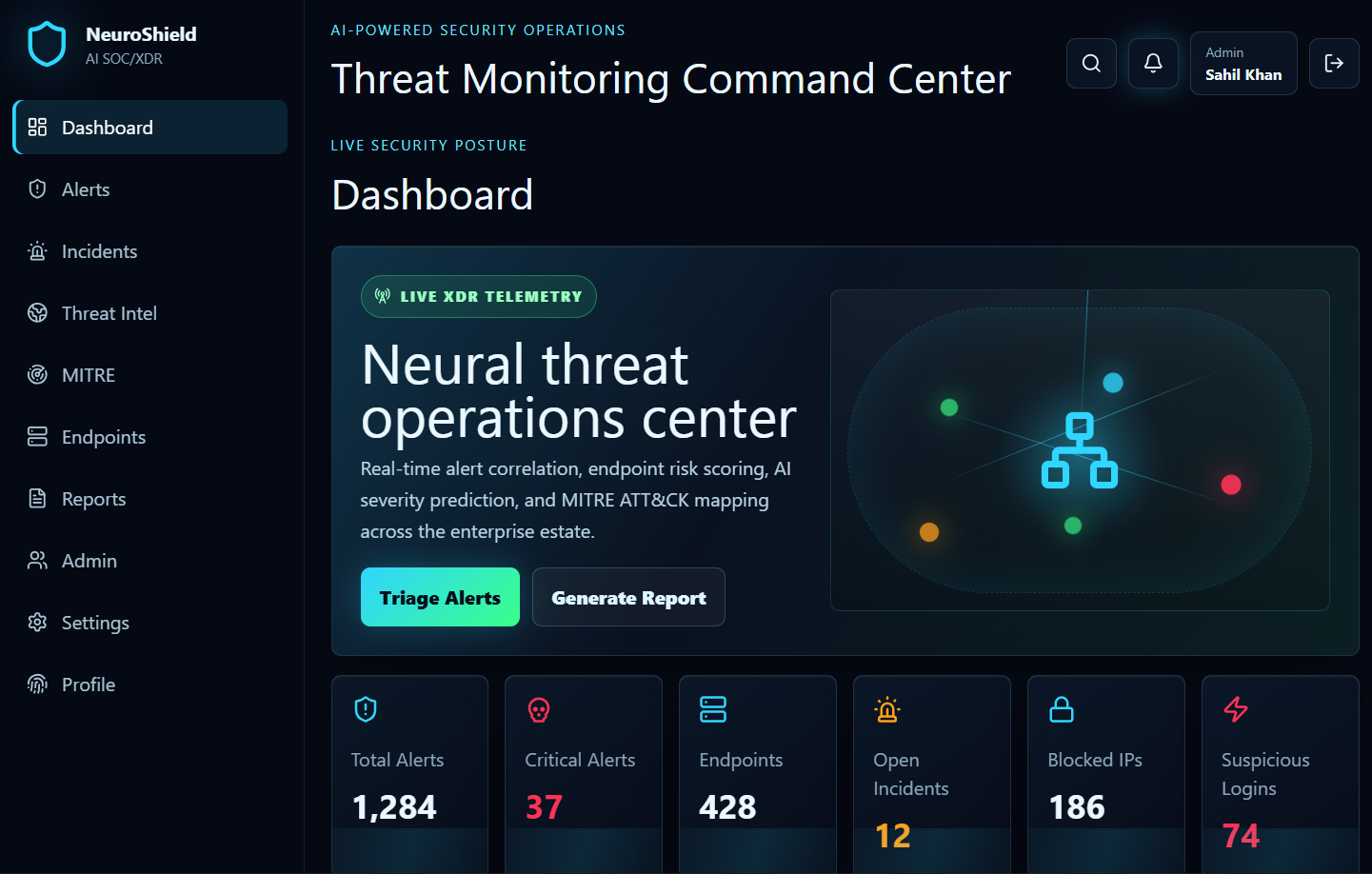Click the Endpoints server icon

[713, 709]
